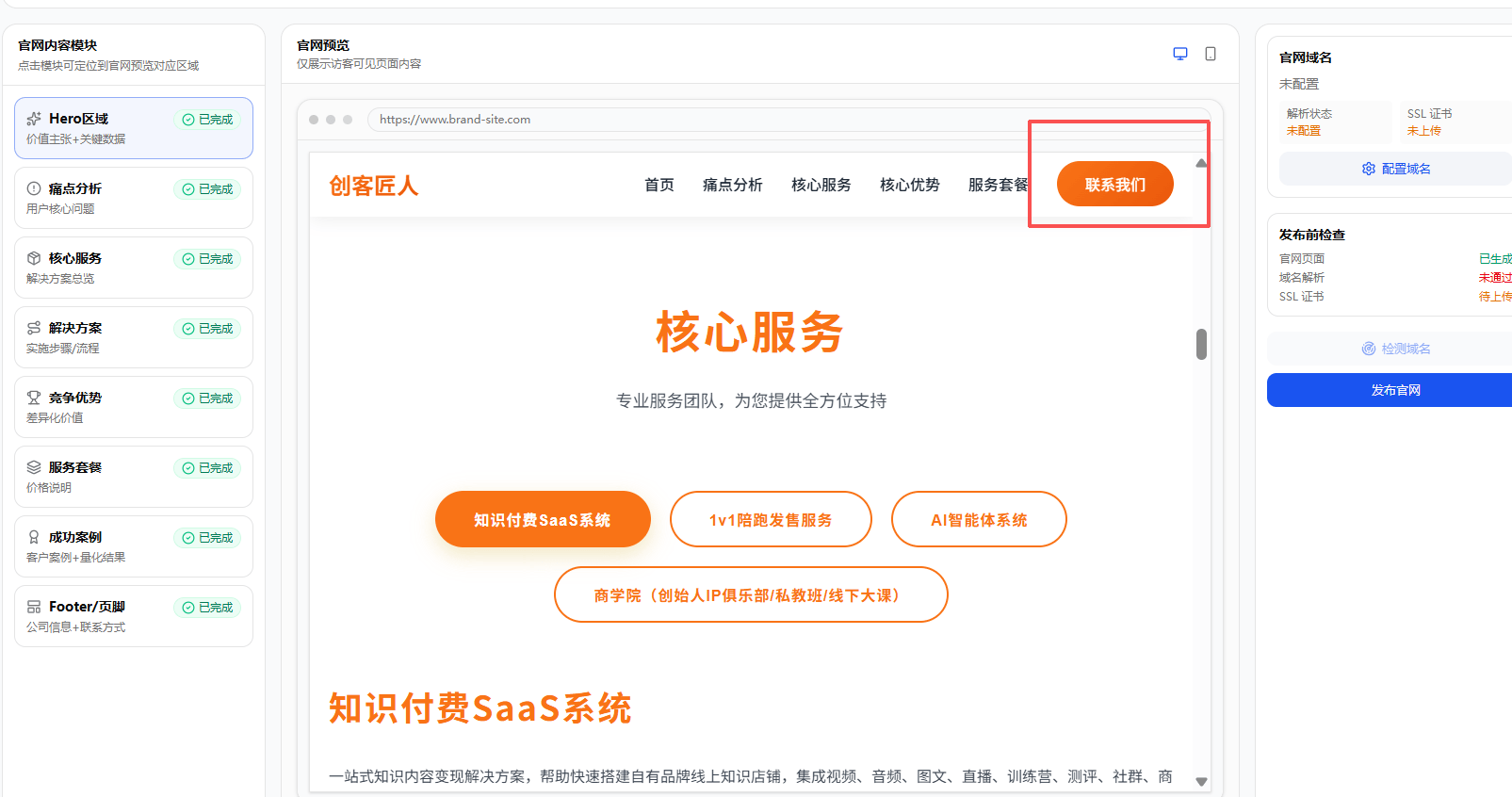Click the 痛点分析 alert icon
Screen dimensions: 1512x797
coord(34,188)
